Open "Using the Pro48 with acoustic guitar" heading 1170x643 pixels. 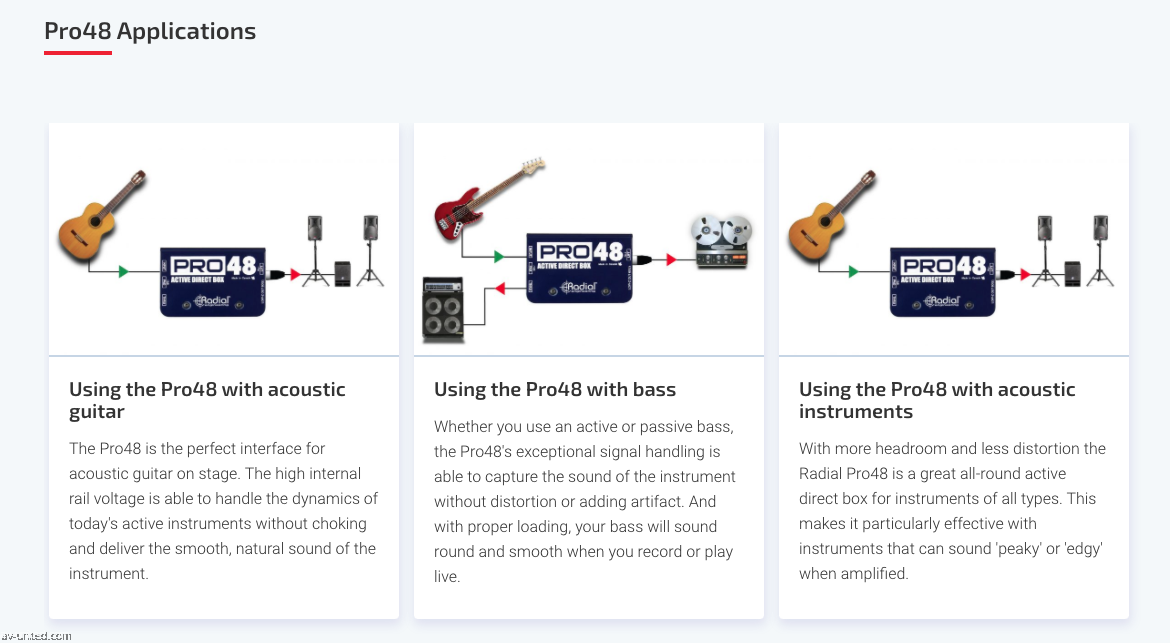(207, 400)
